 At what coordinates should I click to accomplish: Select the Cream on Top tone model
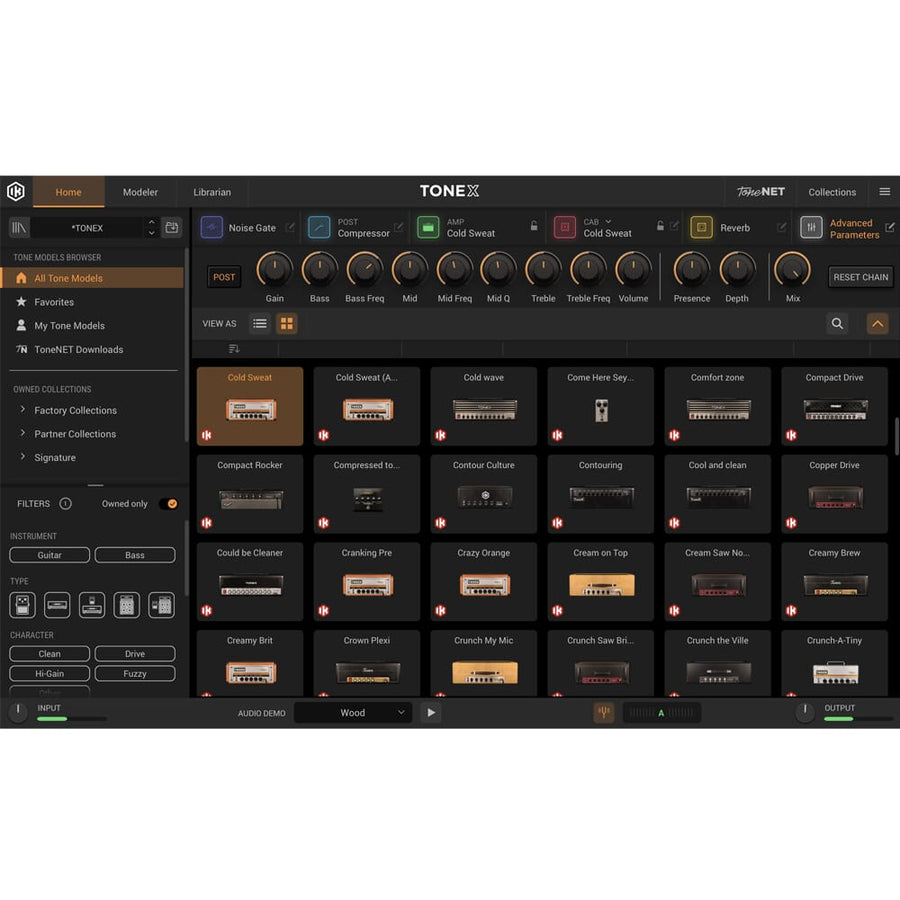coord(600,581)
